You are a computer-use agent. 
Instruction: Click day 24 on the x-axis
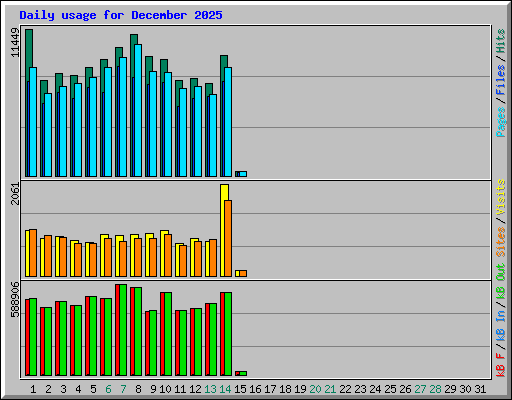pyautogui.click(x=375, y=389)
